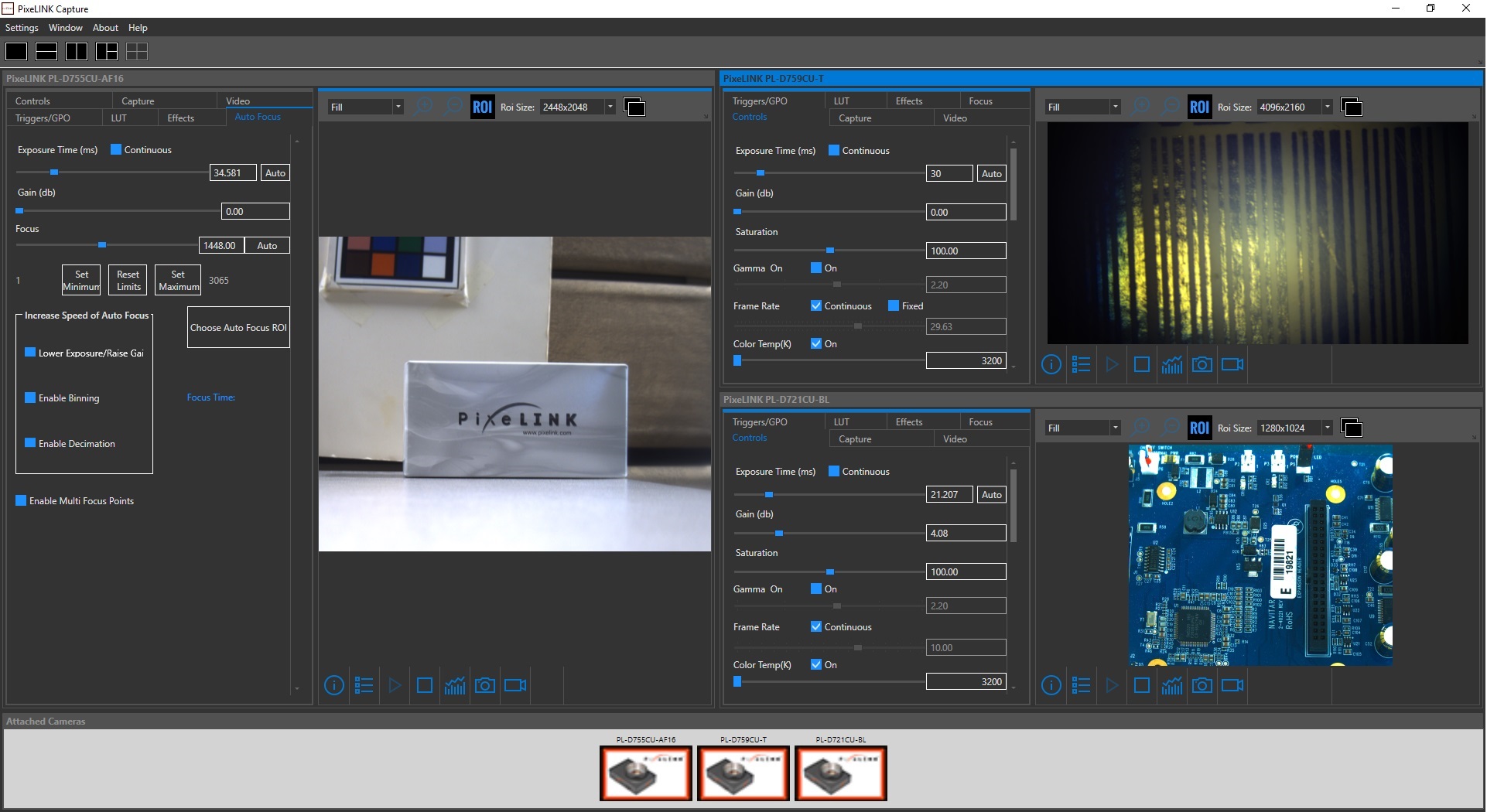This screenshot has height=812, width=1487.
Task: Start video recording for the PL-D721CU-BL camera
Action: [1232, 686]
